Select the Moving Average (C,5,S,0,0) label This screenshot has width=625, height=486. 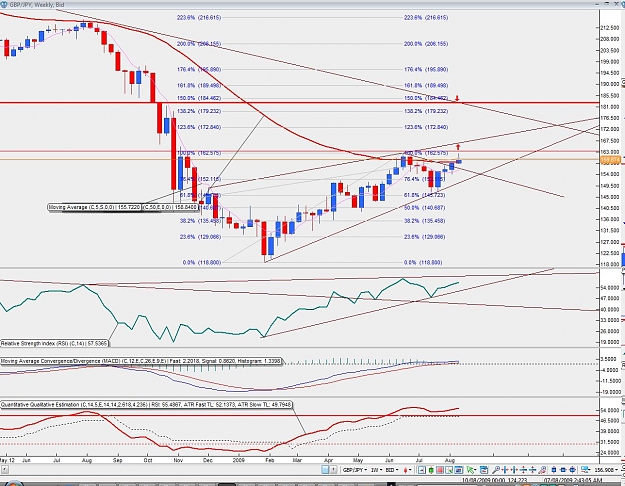(94, 207)
